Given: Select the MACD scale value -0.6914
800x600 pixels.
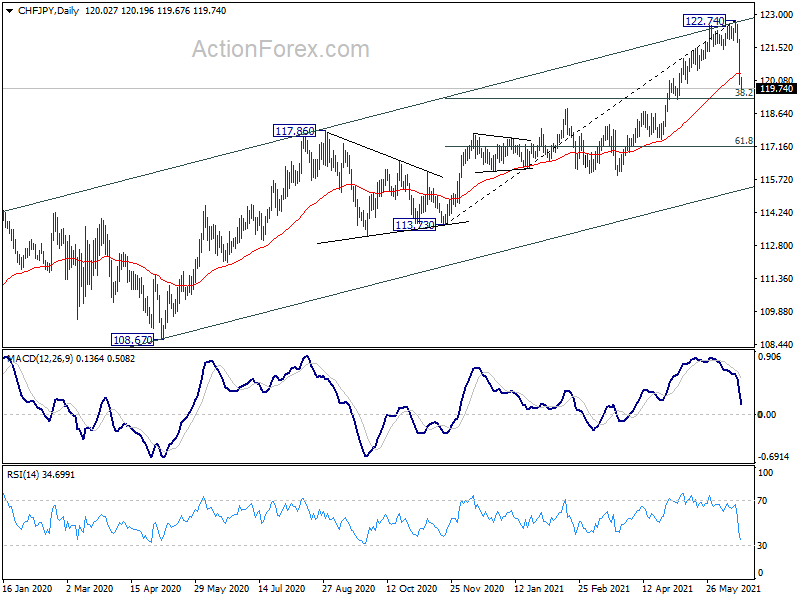Looking at the screenshot, I should [x=773, y=457].
